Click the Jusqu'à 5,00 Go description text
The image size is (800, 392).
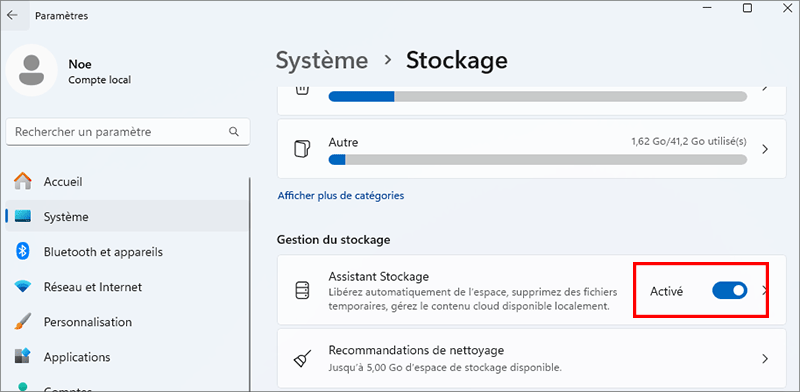tap(445, 368)
